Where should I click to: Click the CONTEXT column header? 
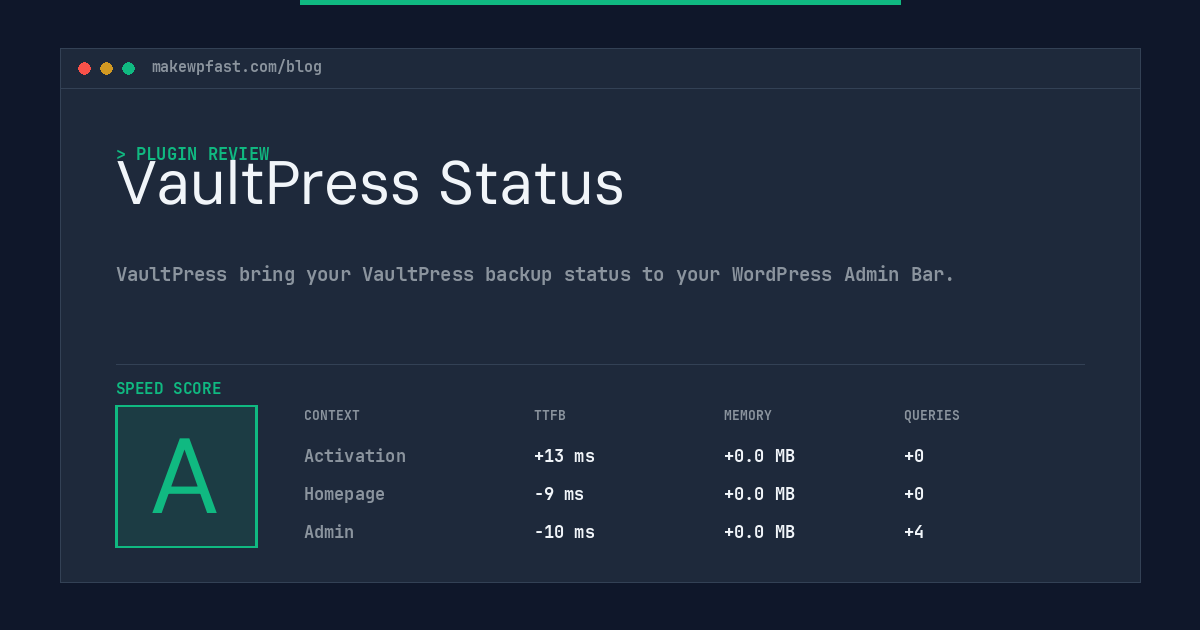pyautogui.click(x=332, y=416)
